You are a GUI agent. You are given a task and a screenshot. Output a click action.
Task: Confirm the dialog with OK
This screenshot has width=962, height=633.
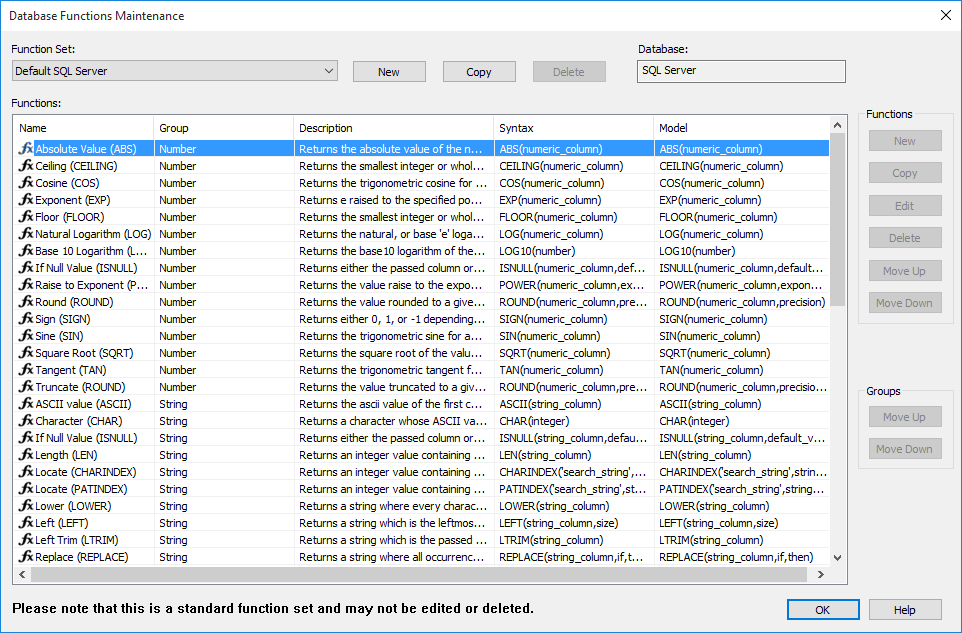(x=822, y=610)
